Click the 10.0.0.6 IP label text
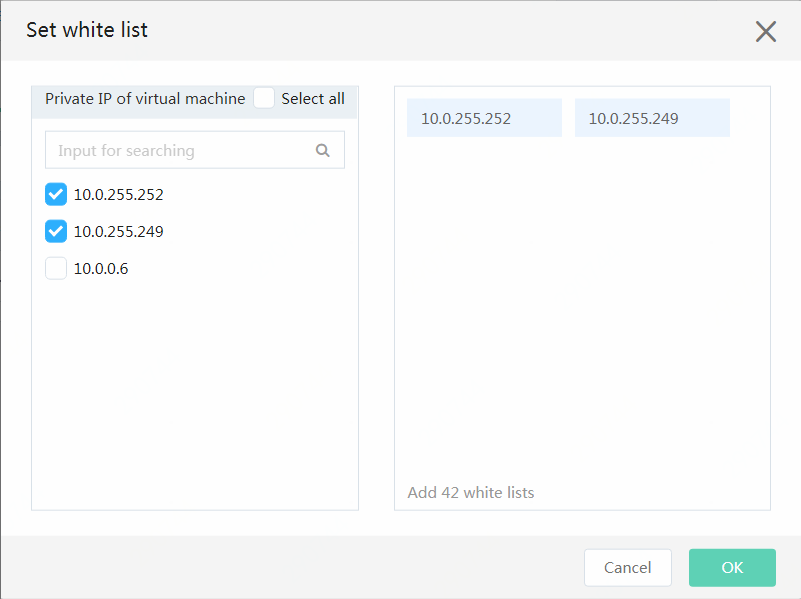This screenshot has width=801, height=599. 101,269
